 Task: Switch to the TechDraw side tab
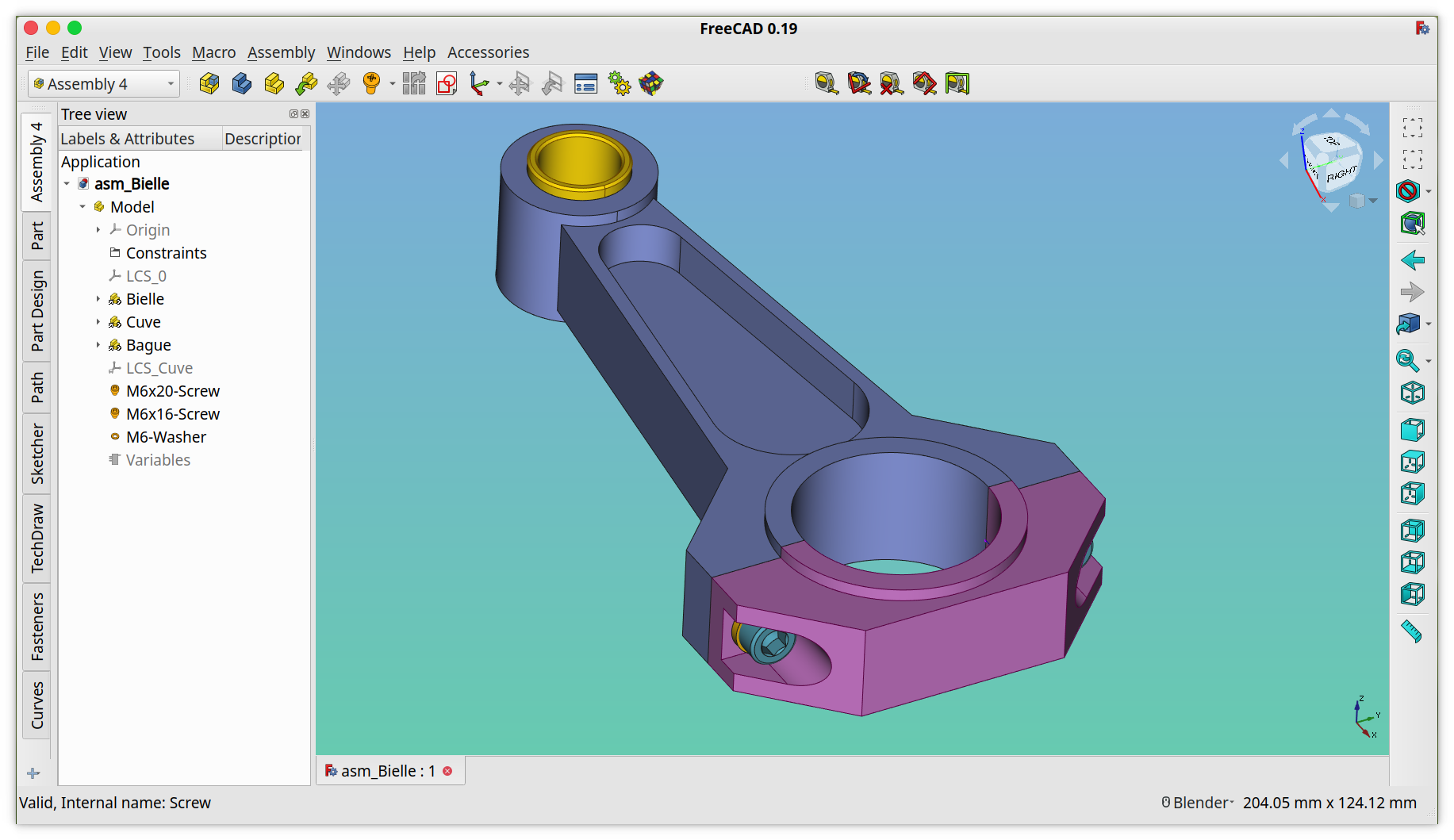[37, 538]
